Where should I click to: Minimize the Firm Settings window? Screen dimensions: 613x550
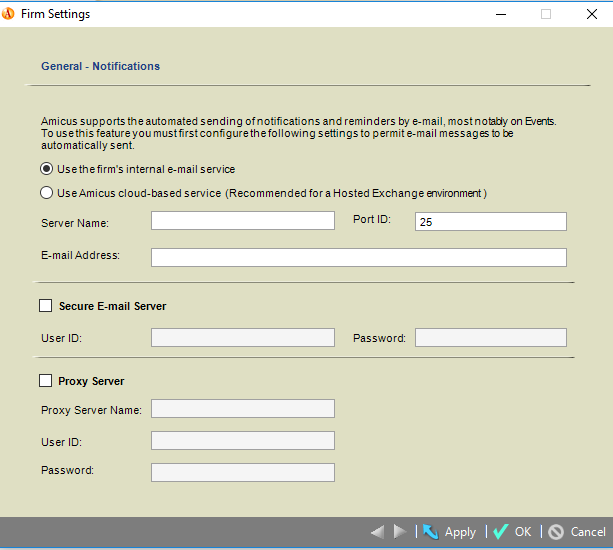tap(501, 14)
